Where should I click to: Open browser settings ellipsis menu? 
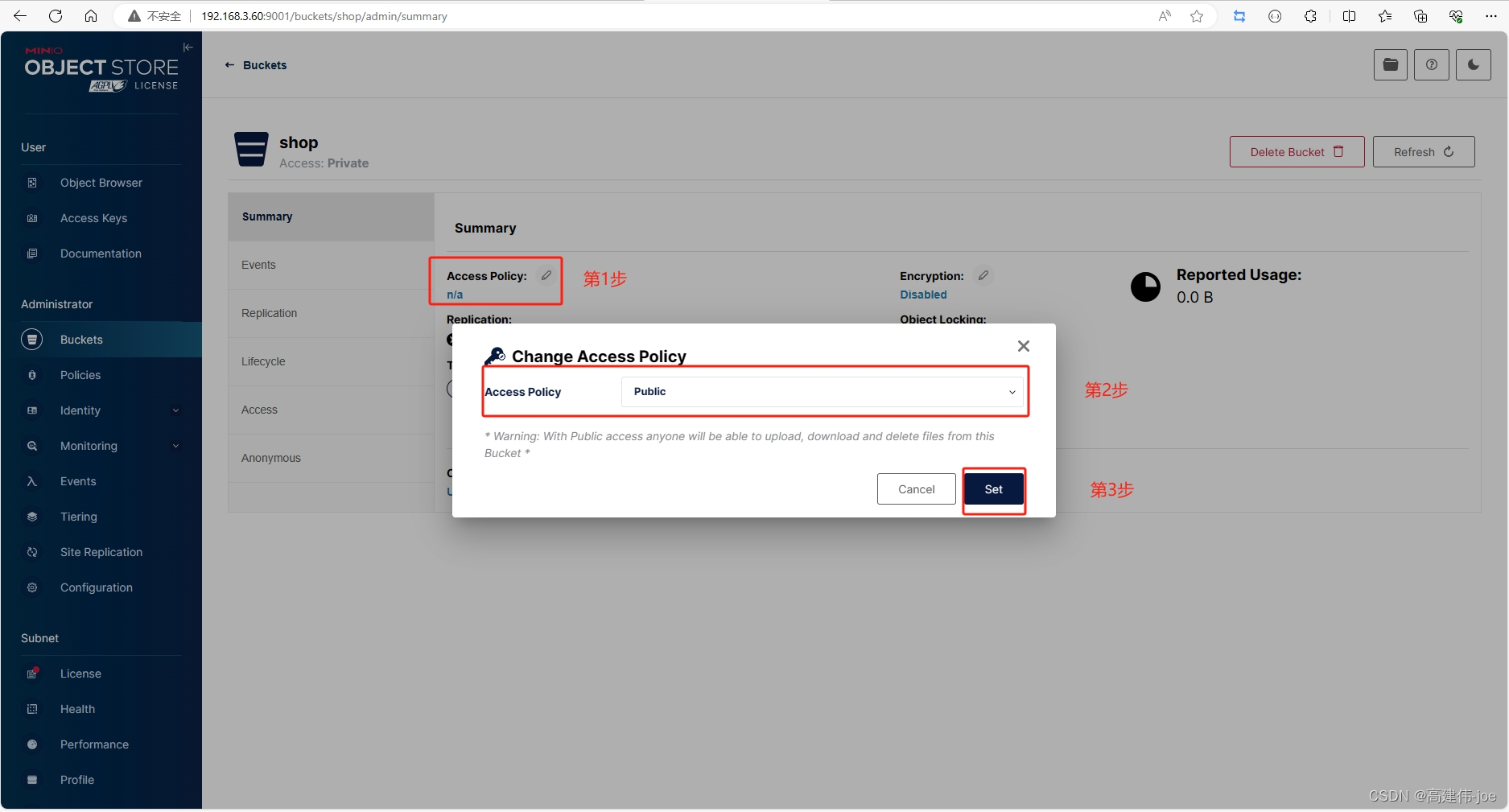click(1491, 16)
